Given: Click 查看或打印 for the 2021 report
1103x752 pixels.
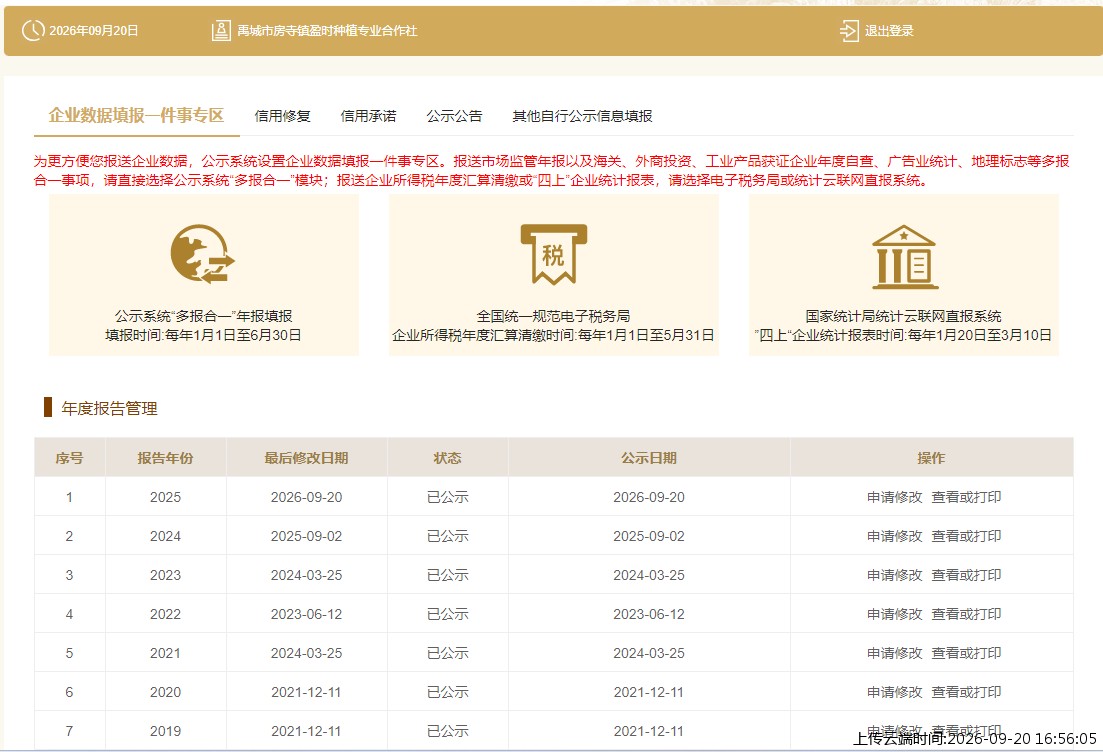Looking at the screenshot, I should 966,654.
